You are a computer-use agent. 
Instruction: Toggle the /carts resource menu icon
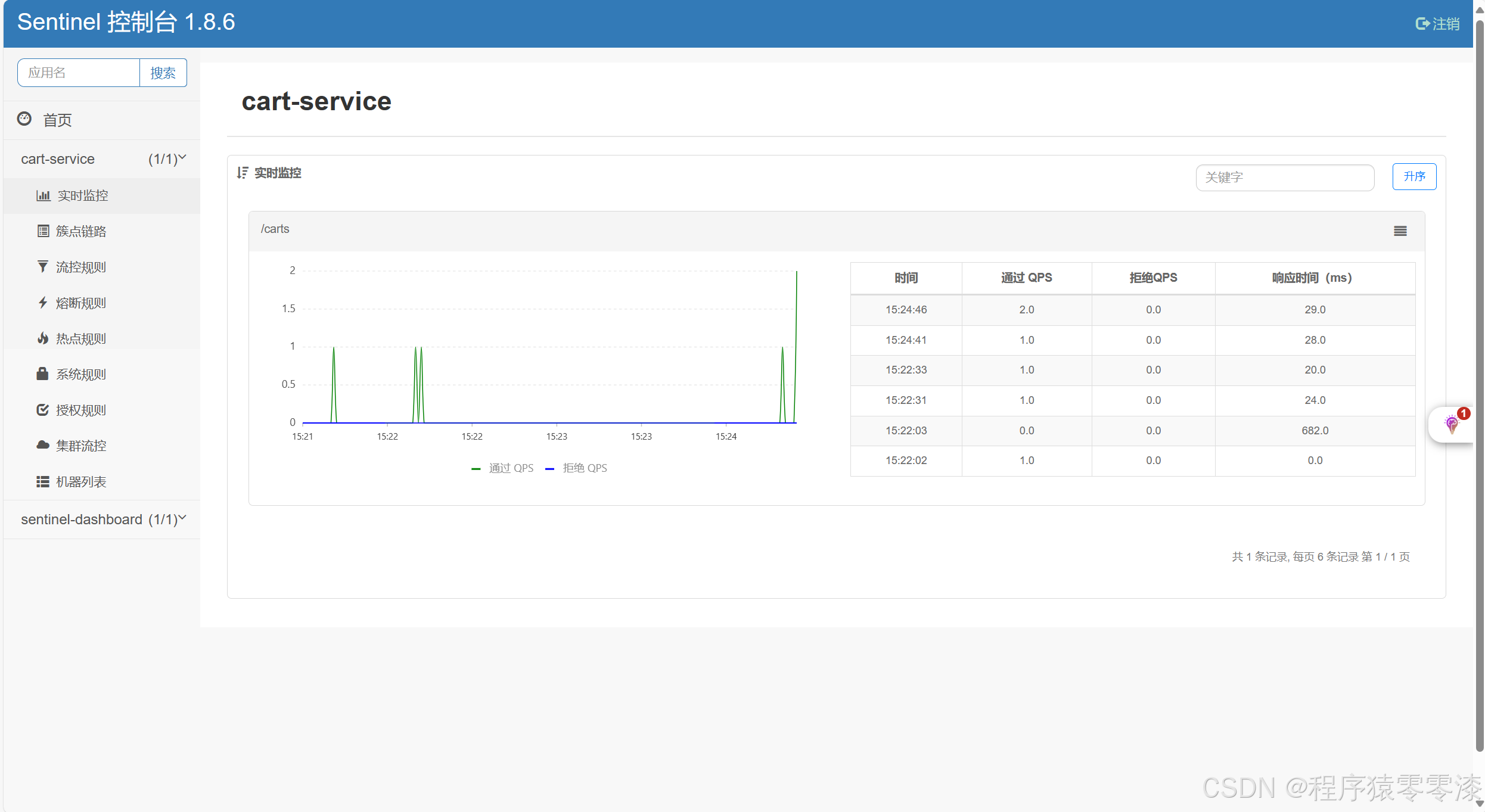click(1400, 230)
